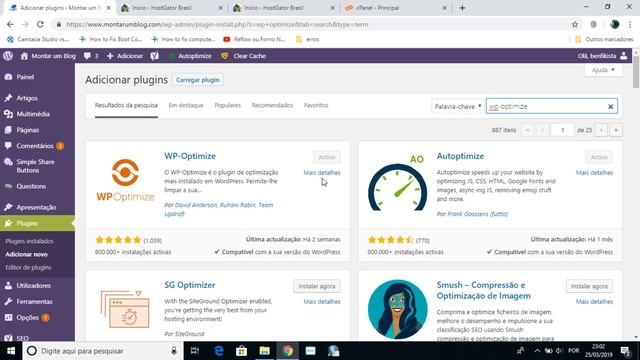Viewport: 640px width, 360px height.
Task: Open Simple Share Buttons settings
Action: click(37, 166)
